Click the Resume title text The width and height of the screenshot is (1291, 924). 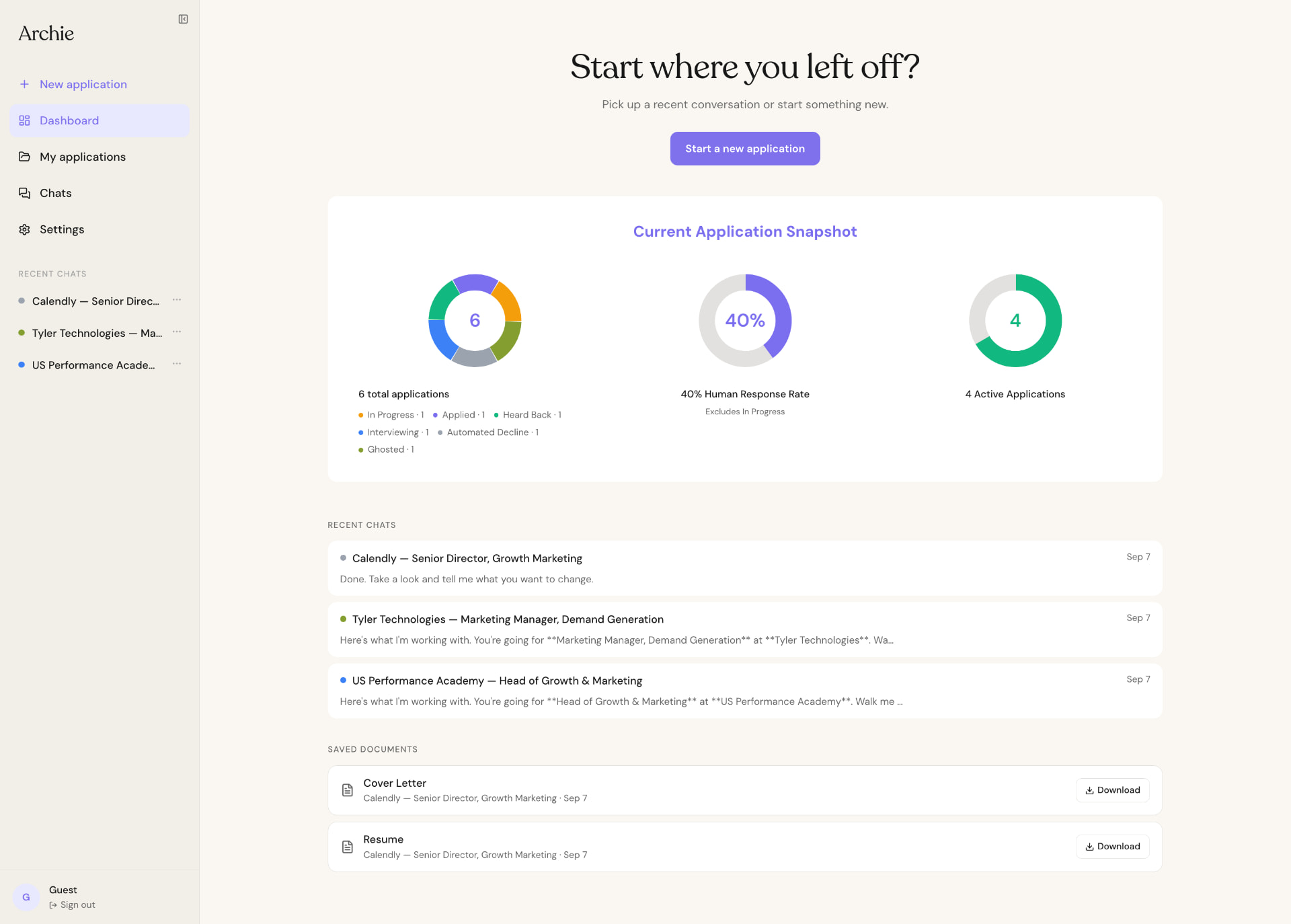point(383,839)
